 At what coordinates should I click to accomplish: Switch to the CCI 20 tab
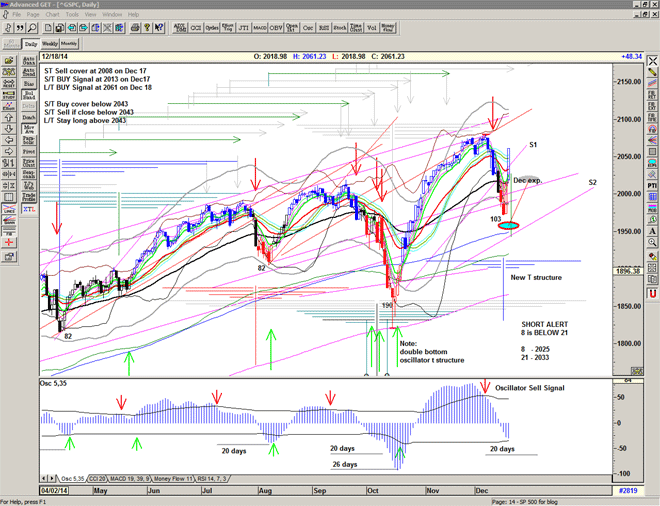[96, 479]
